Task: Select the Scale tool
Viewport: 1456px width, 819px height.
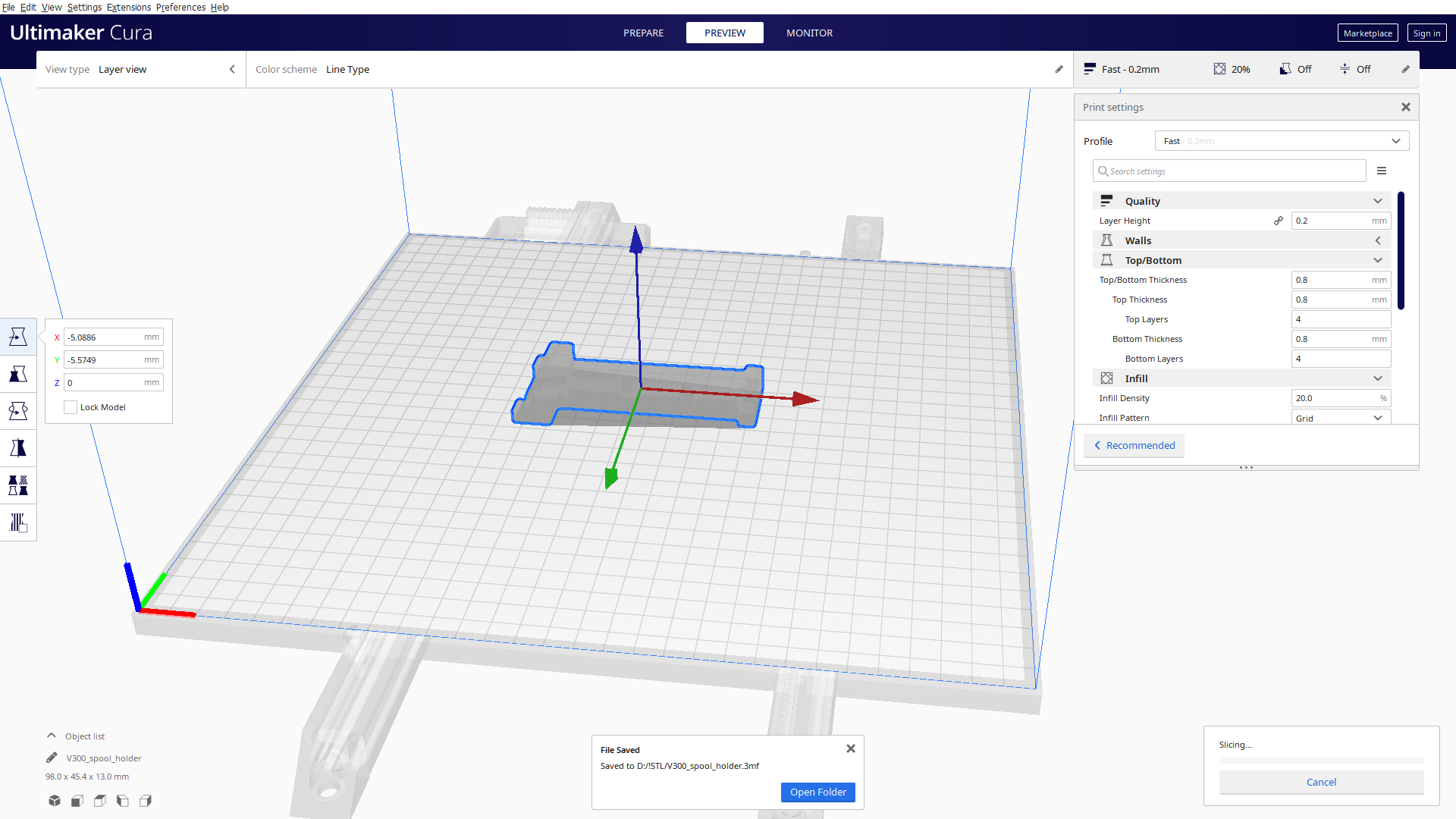Action: click(x=18, y=373)
